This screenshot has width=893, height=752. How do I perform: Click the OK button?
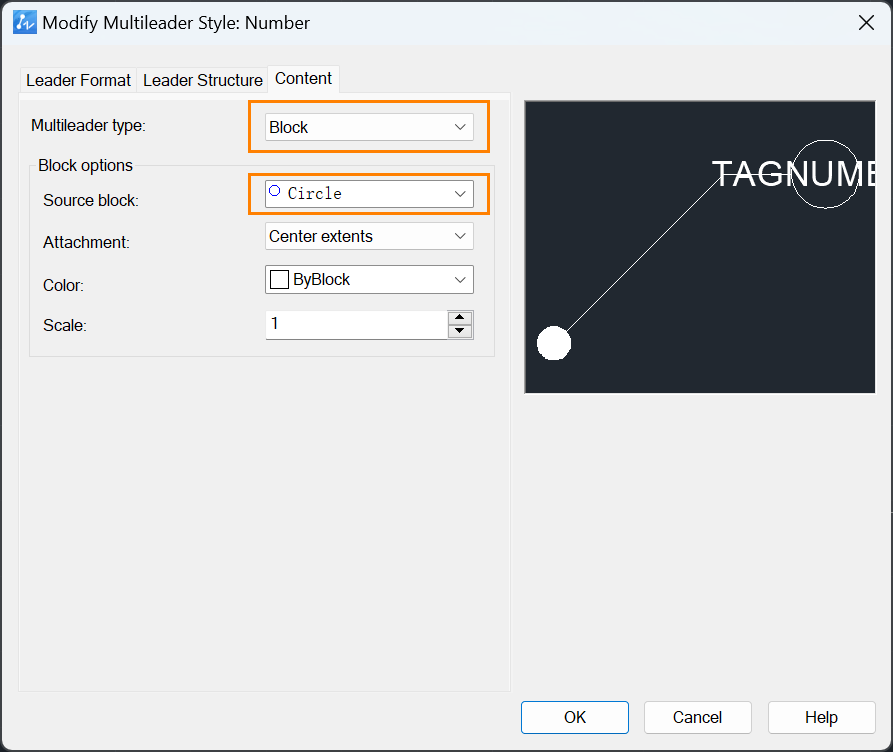[575, 717]
